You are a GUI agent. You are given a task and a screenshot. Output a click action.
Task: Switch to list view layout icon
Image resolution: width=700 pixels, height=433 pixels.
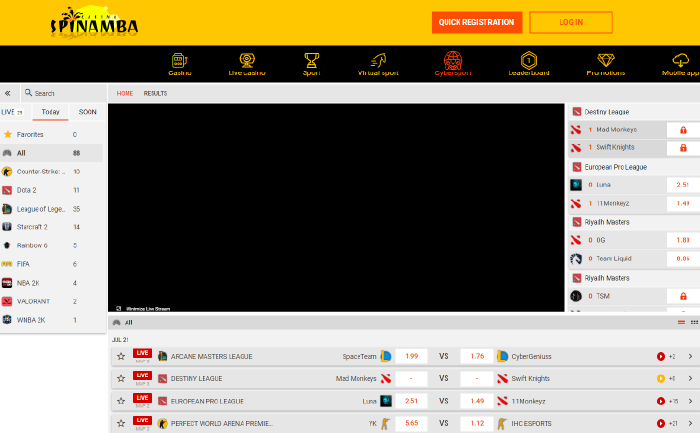coord(681,322)
